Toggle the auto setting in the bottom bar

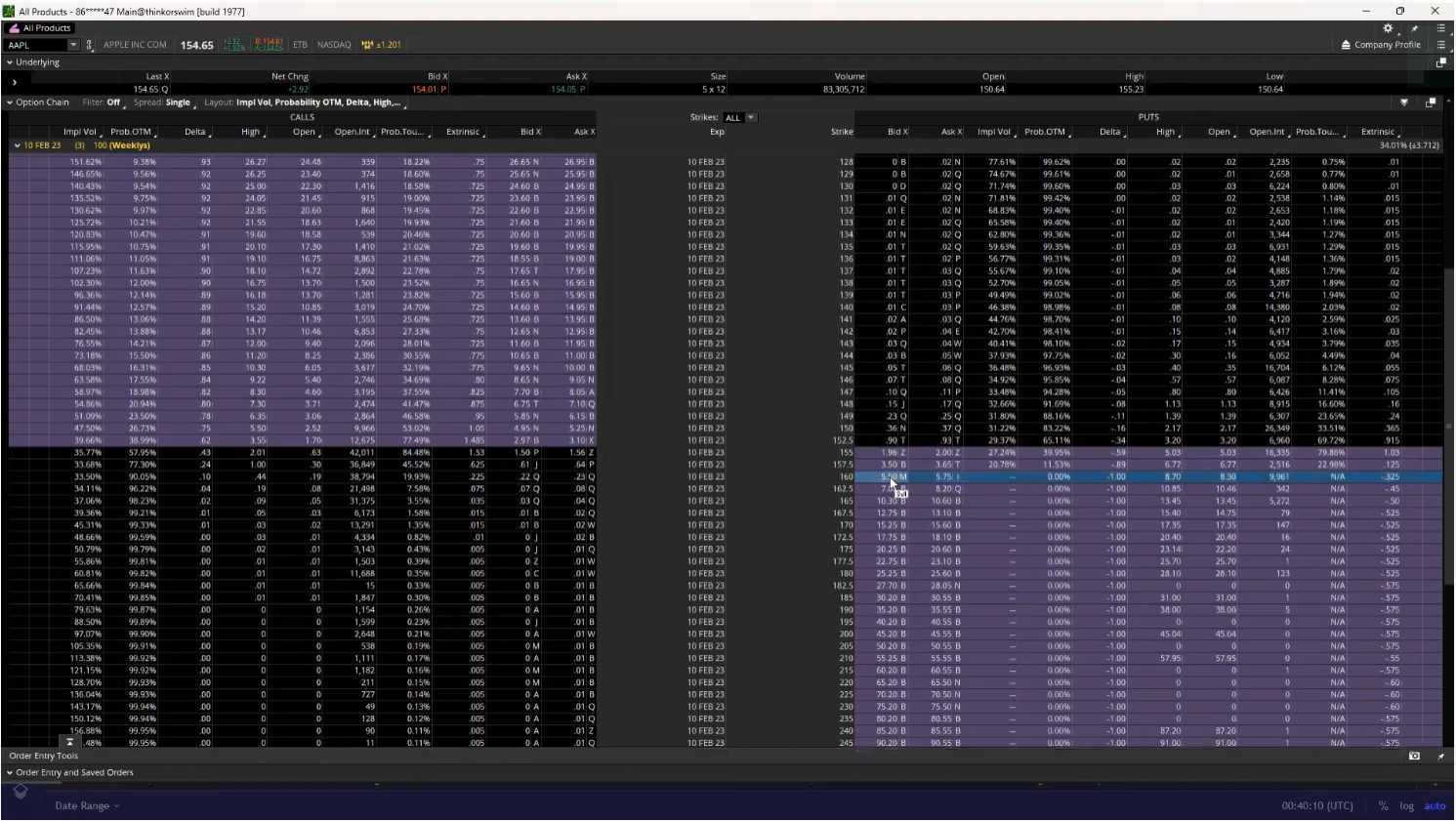[x=1434, y=805]
